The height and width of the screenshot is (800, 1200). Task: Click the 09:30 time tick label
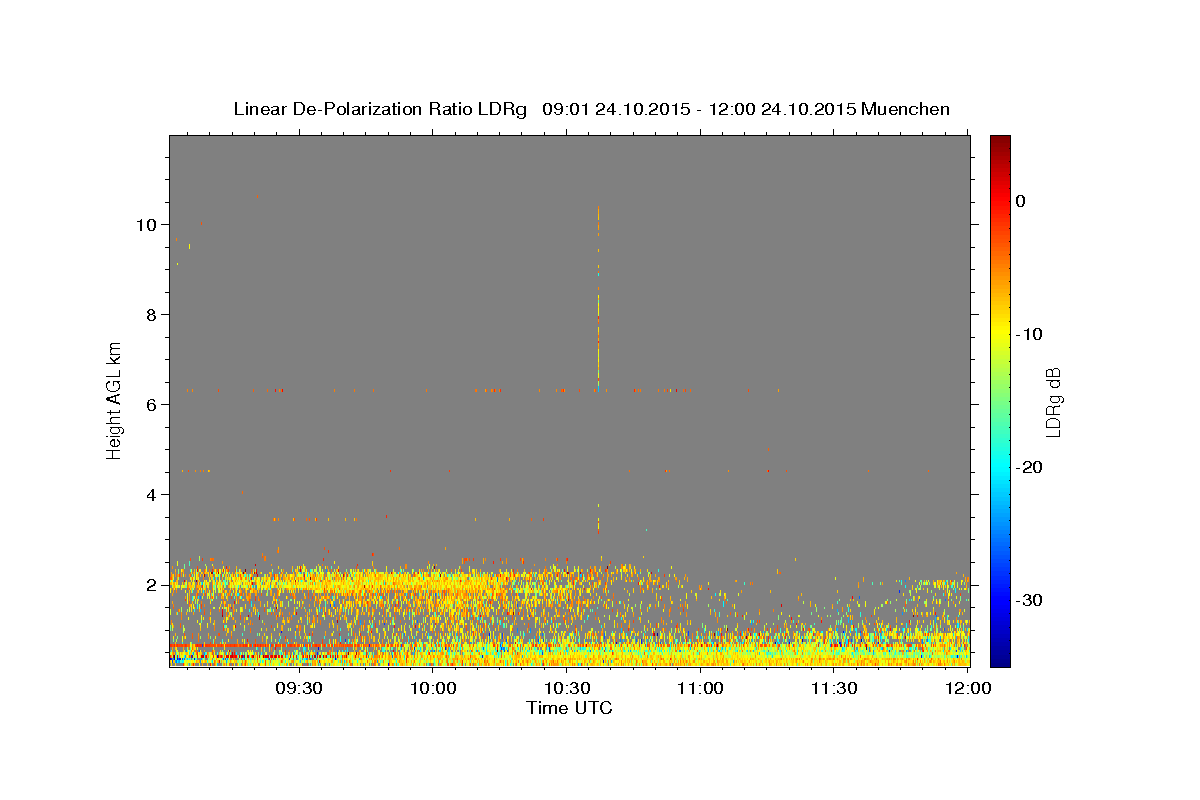(x=298, y=688)
